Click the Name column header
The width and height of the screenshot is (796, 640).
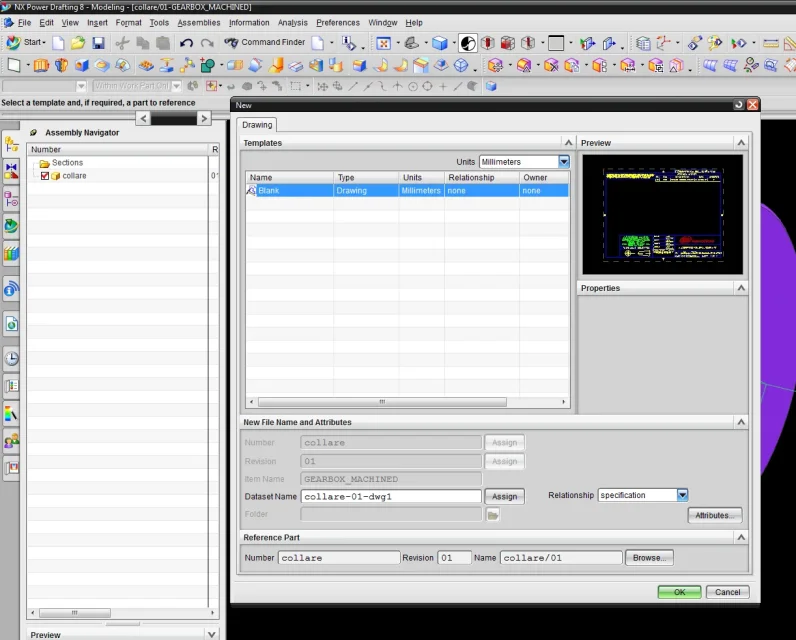(x=289, y=178)
